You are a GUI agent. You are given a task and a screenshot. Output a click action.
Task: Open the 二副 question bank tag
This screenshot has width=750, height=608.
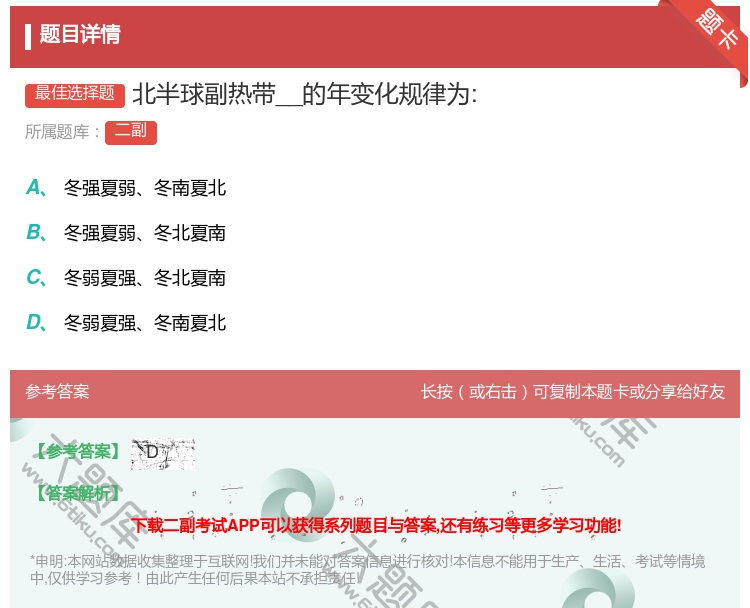131,133
